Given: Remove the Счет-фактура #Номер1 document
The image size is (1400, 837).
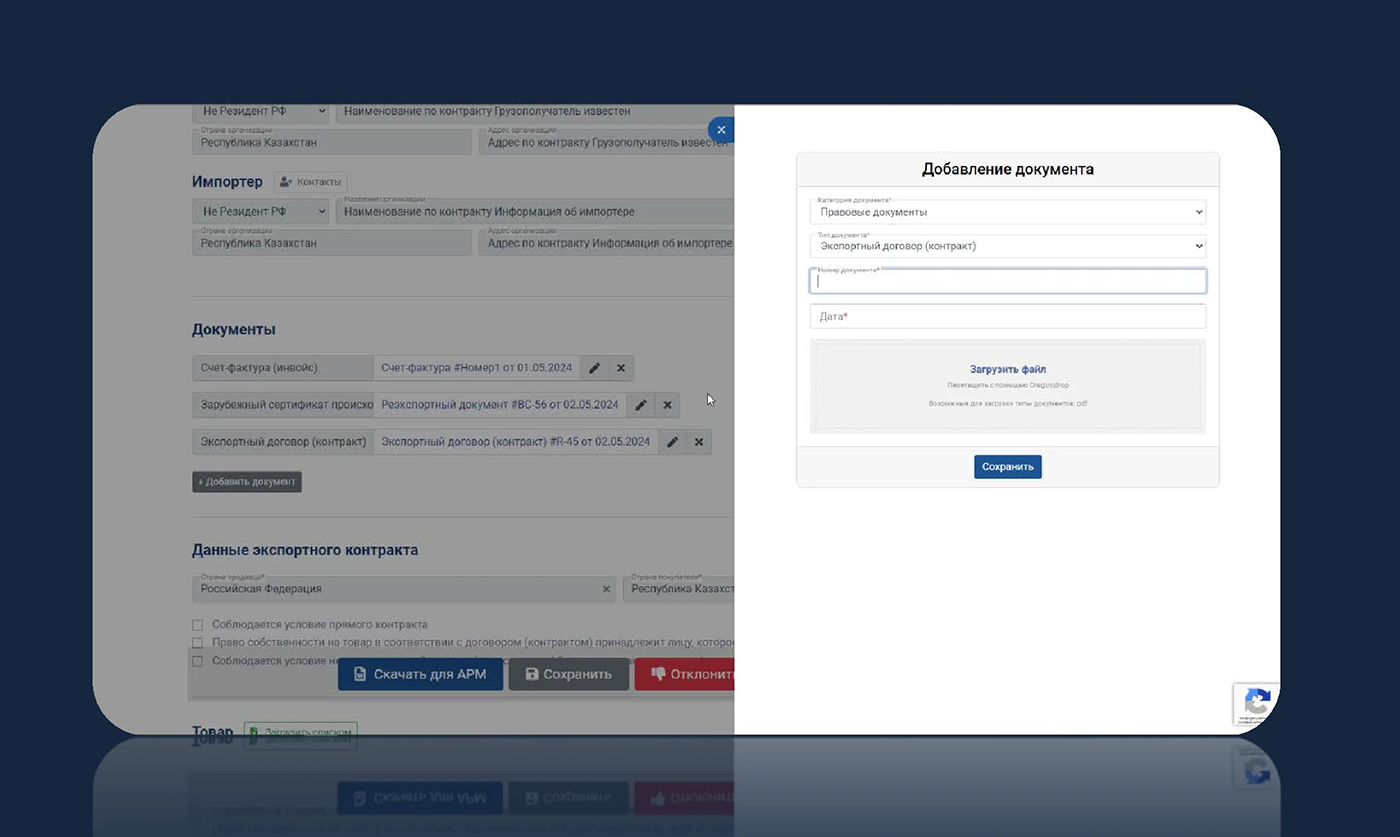Looking at the screenshot, I should click(x=621, y=368).
